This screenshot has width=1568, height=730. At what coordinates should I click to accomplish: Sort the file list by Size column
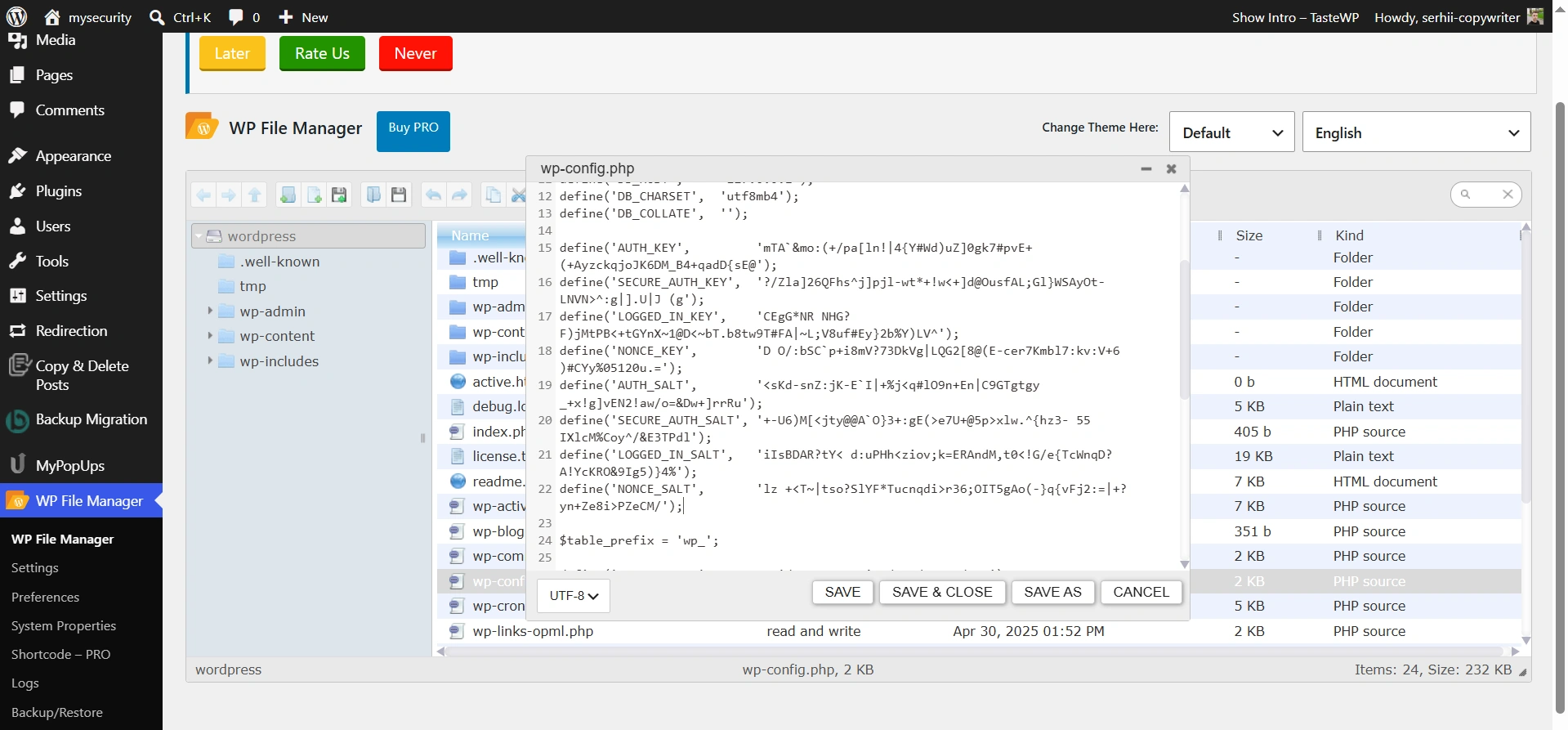1249,235
